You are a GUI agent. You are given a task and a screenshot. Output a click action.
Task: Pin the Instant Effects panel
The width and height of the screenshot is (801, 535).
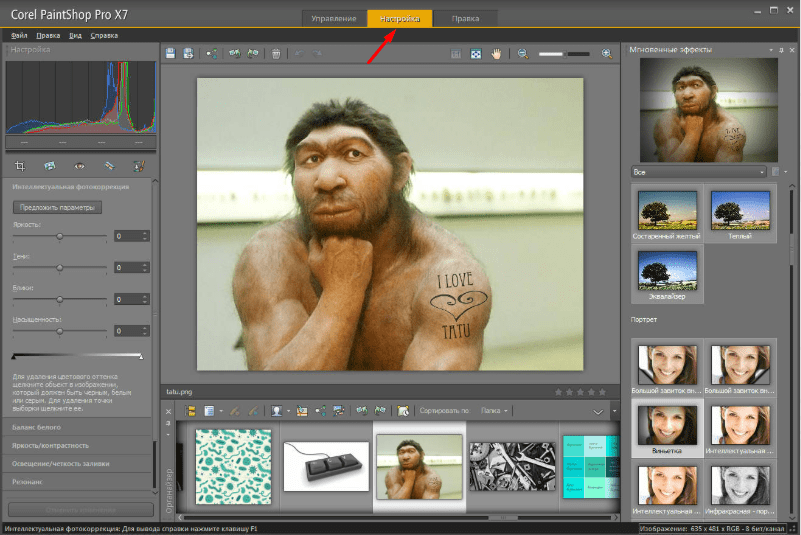(781, 49)
